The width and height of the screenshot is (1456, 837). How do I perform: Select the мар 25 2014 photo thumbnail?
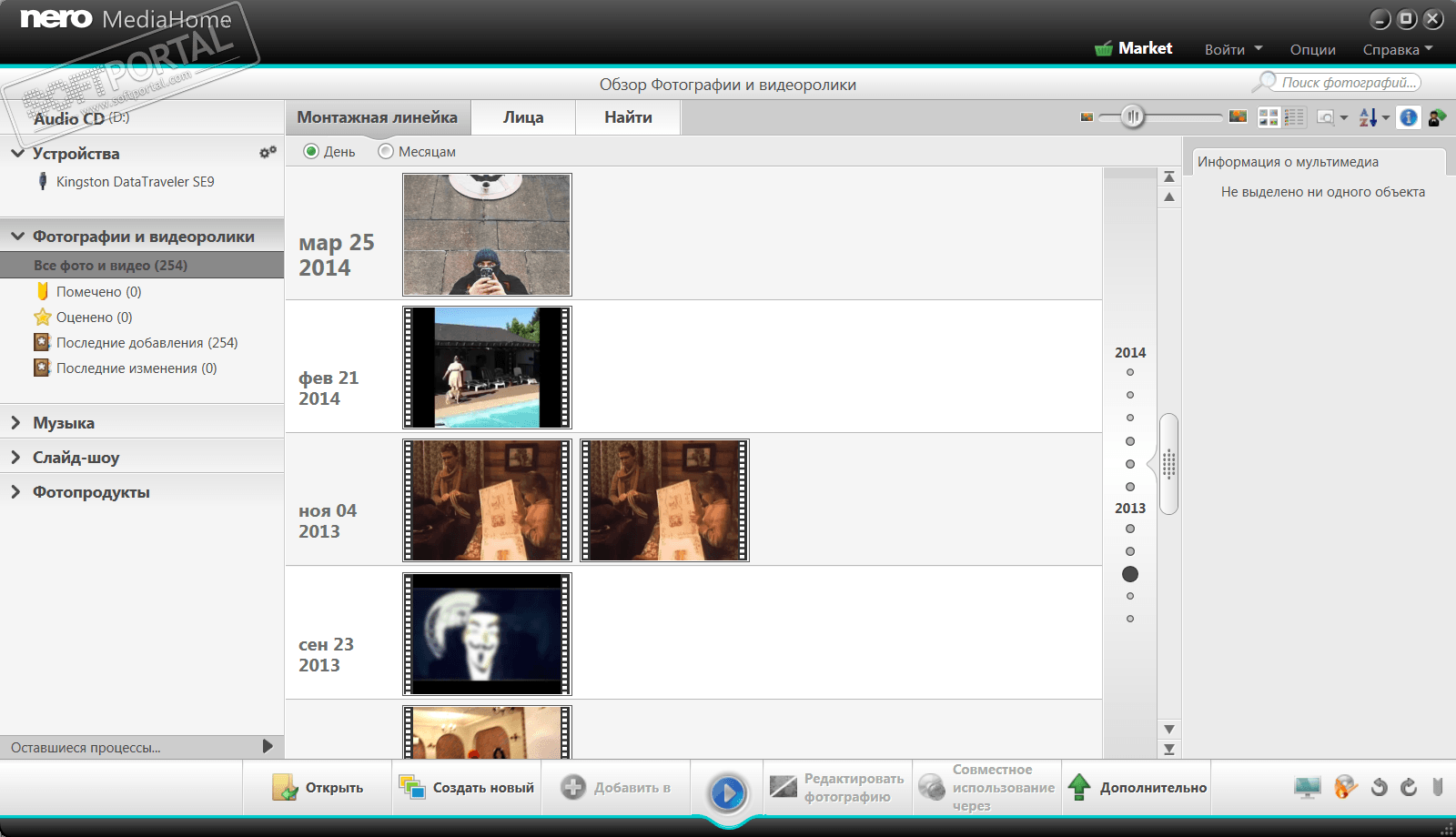point(488,235)
